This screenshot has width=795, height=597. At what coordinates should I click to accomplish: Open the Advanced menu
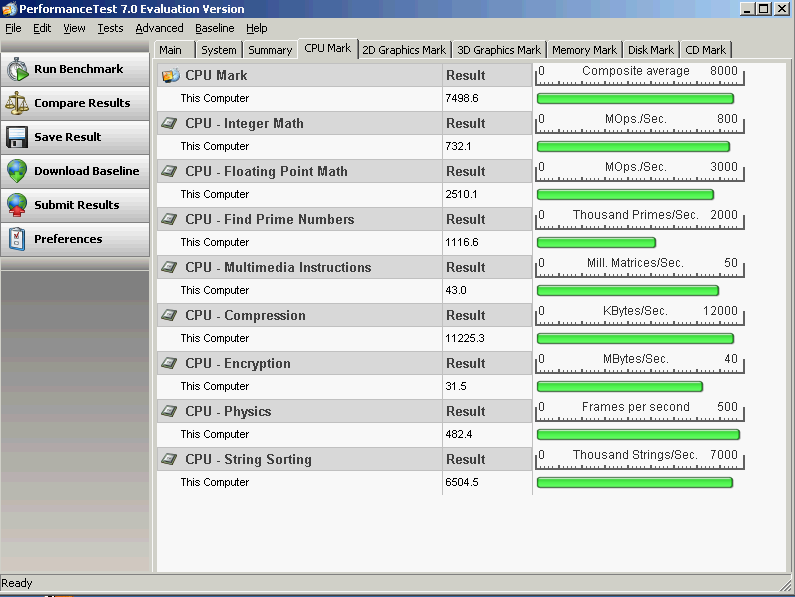(x=159, y=28)
